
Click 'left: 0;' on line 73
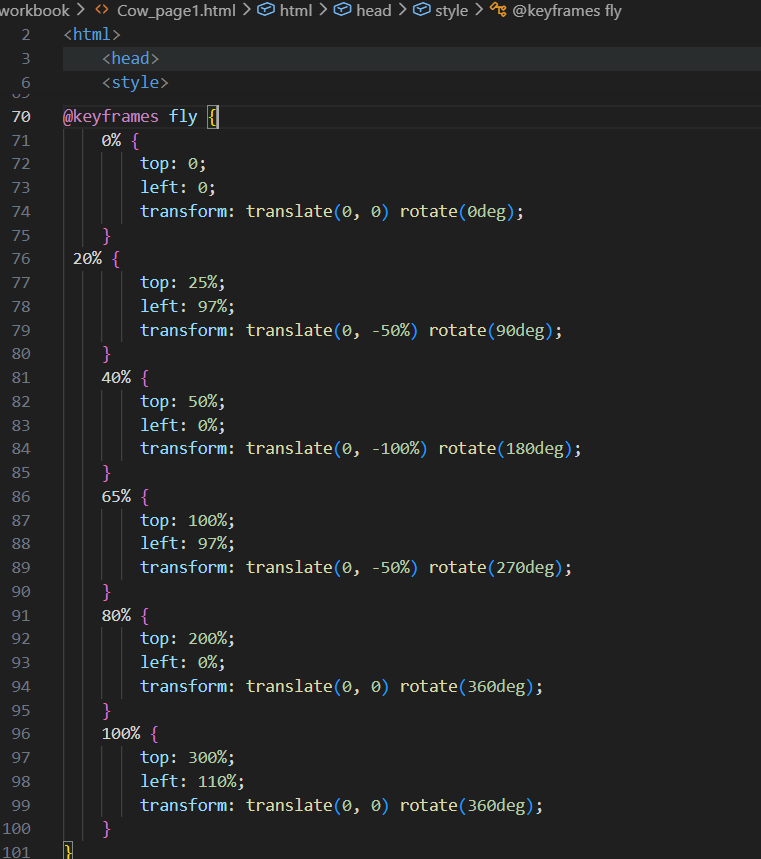(178, 187)
